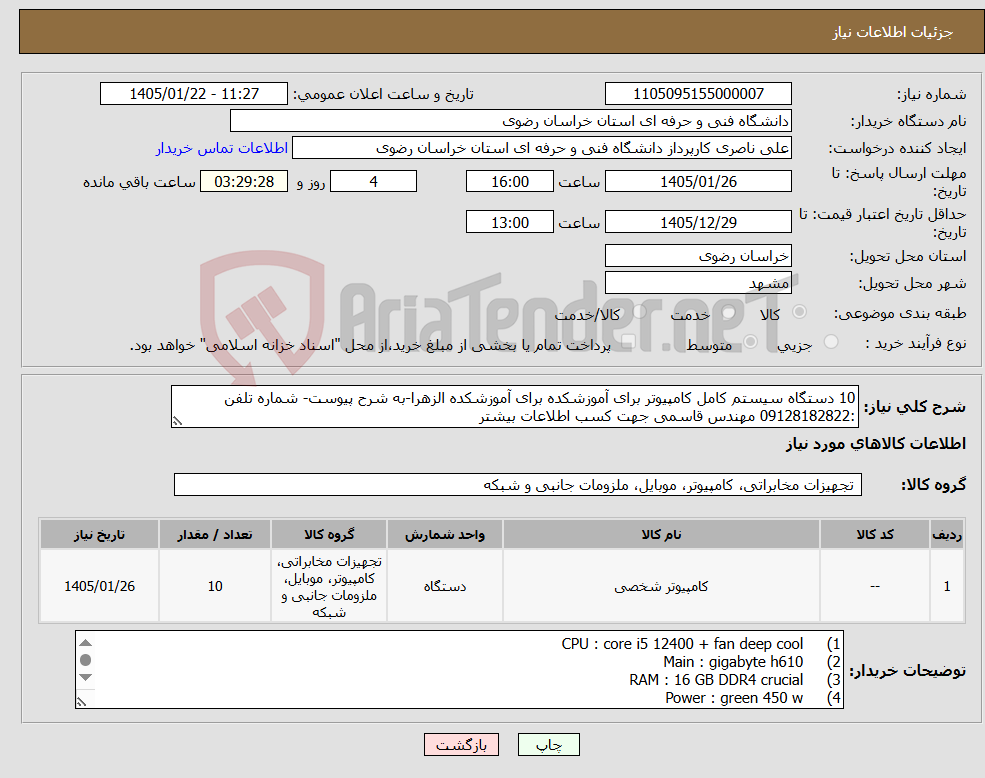Click scroll down arrow in buyer notes
Screen dimensions: 985x778
[x=86, y=677]
